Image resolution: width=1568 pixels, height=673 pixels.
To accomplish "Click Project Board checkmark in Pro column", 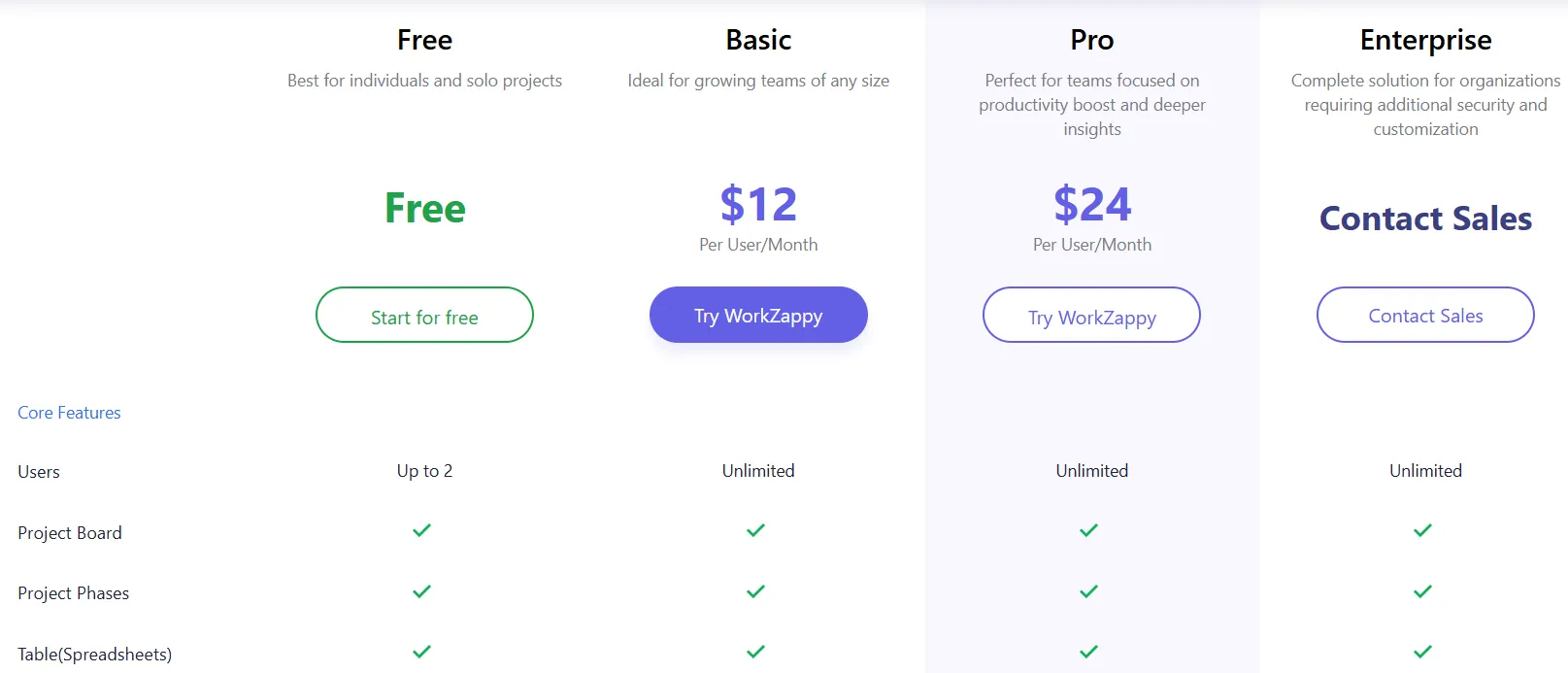I will (x=1089, y=530).
